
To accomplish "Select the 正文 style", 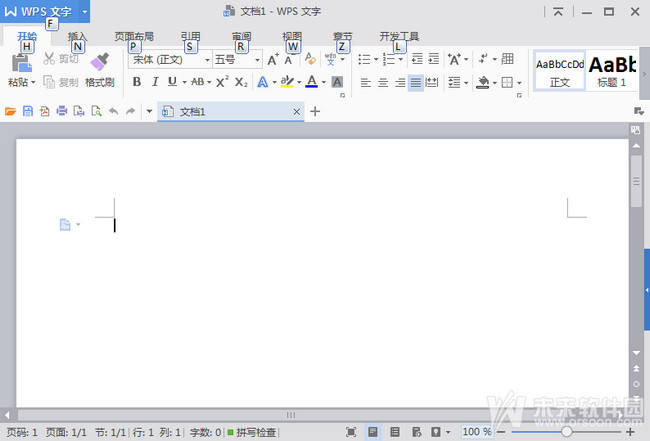I will 560,70.
